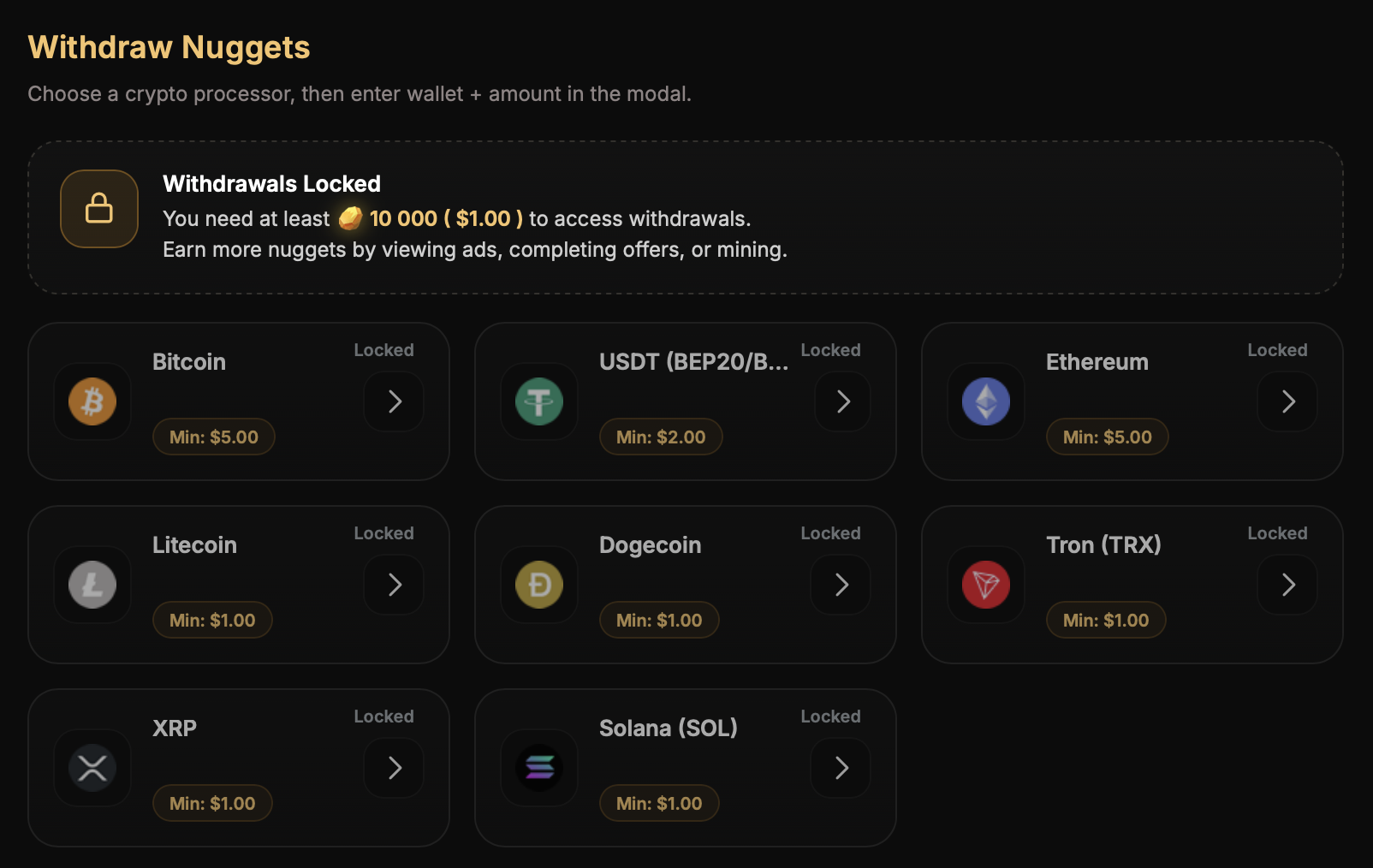Open Bitcoin withdrawal via its chevron arrow
This screenshot has height=868, width=1373.
(394, 401)
